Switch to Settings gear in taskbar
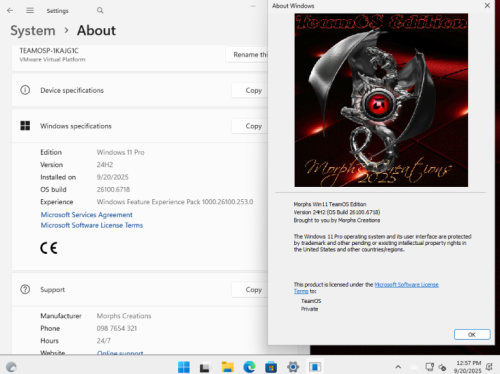This screenshot has width=500, height=374. click(293, 367)
